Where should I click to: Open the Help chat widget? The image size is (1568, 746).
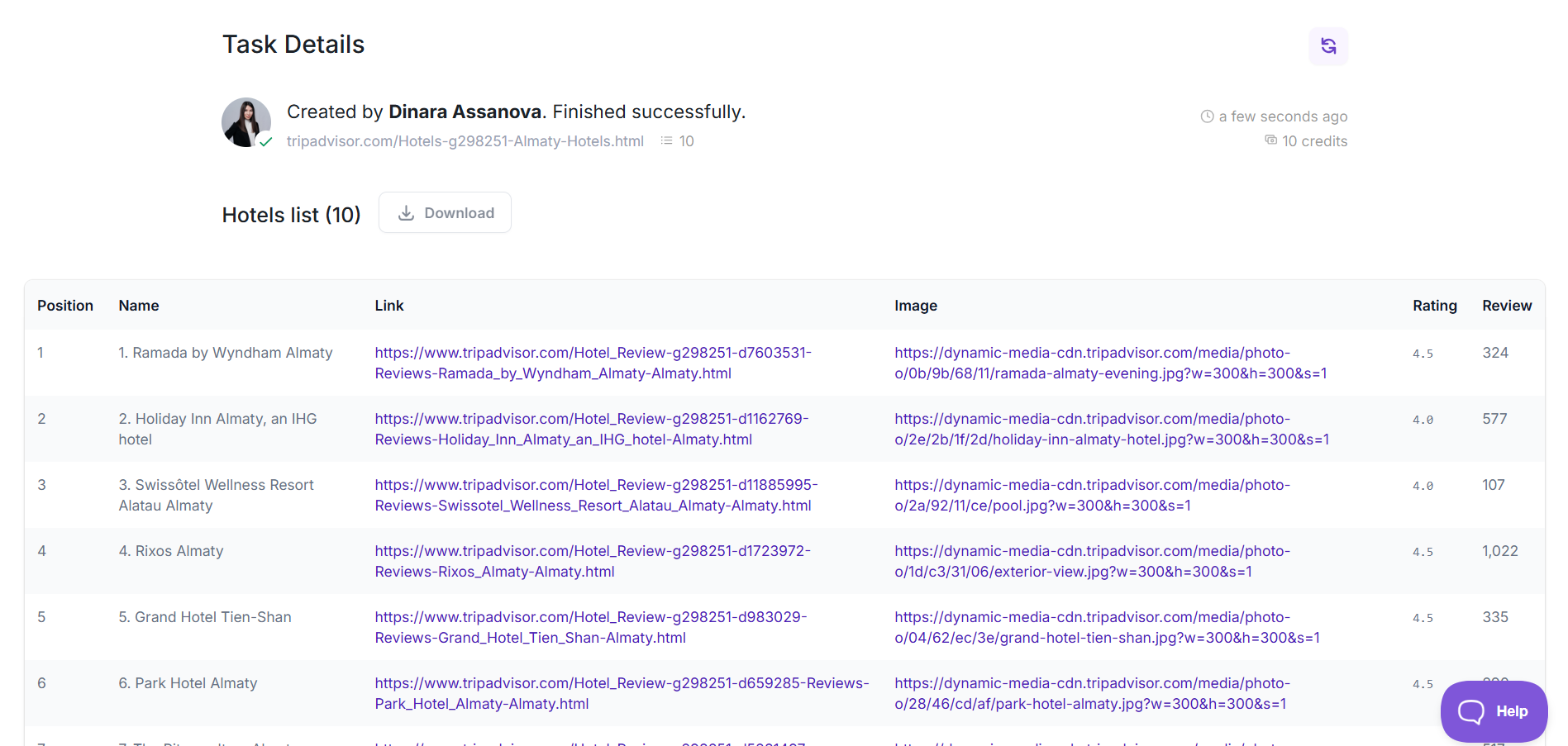pyautogui.click(x=1493, y=711)
